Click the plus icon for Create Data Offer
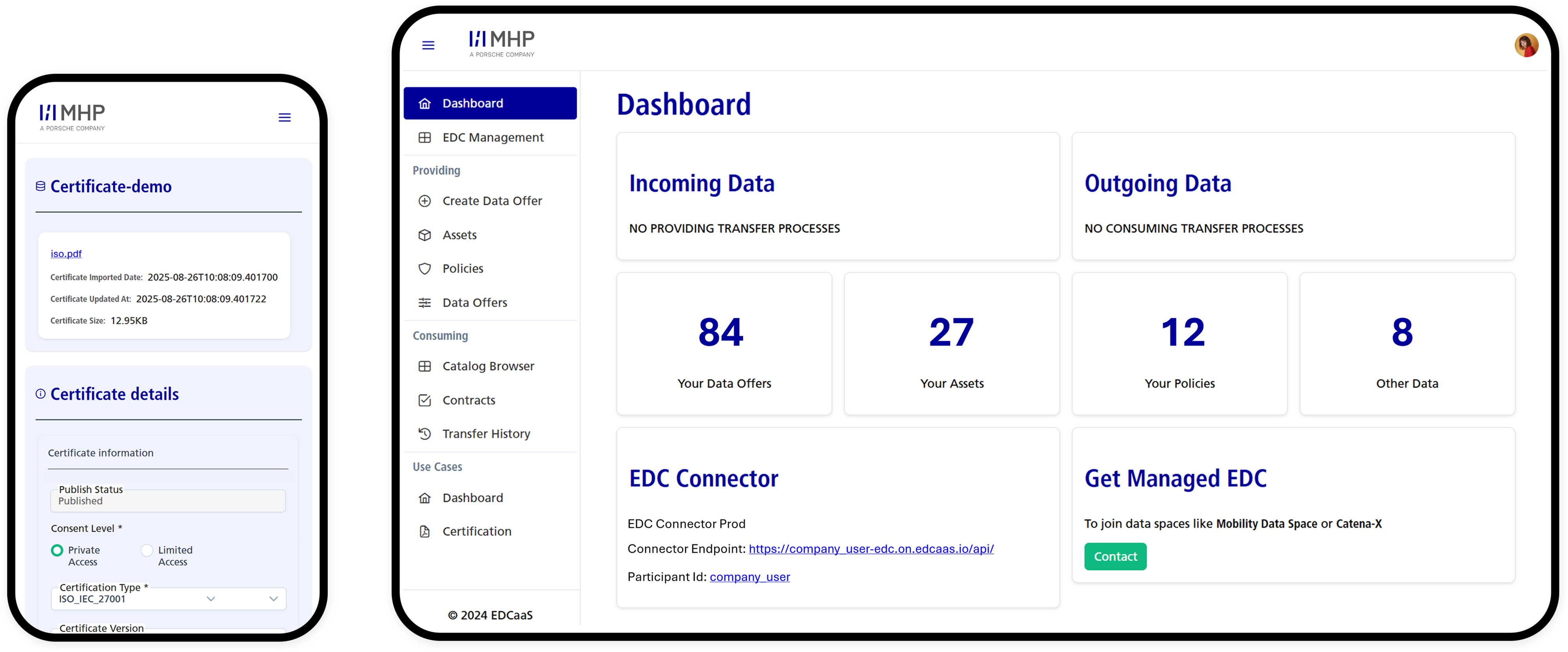The image size is (1568, 652). tap(425, 201)
